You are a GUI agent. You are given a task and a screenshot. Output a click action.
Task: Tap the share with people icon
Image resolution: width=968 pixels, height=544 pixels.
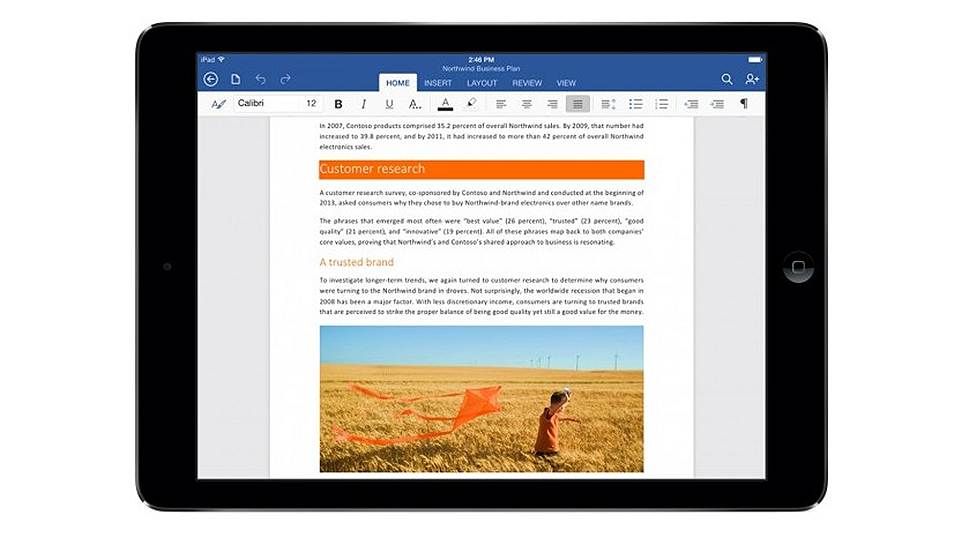tap(752, 80)
